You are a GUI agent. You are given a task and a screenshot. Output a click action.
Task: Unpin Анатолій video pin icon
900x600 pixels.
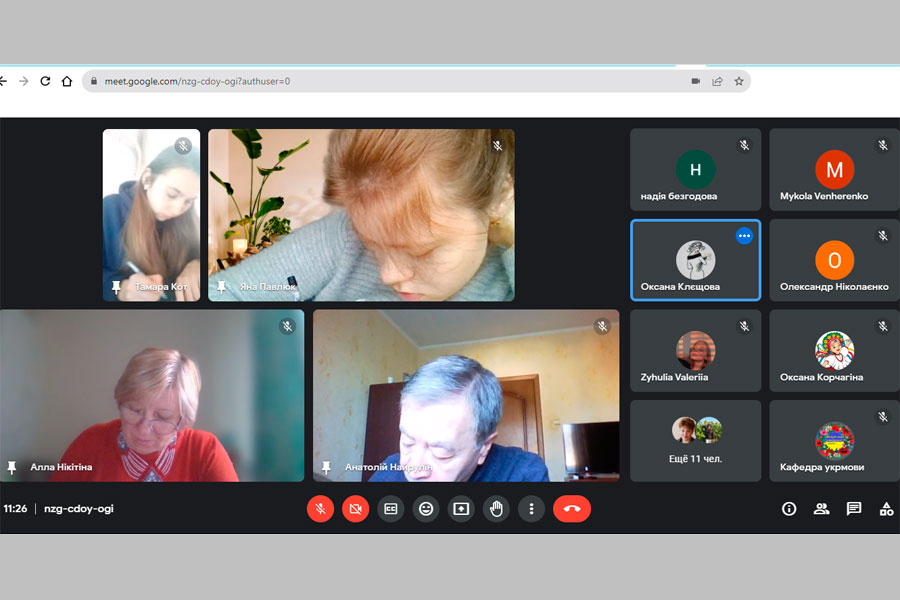326,467
